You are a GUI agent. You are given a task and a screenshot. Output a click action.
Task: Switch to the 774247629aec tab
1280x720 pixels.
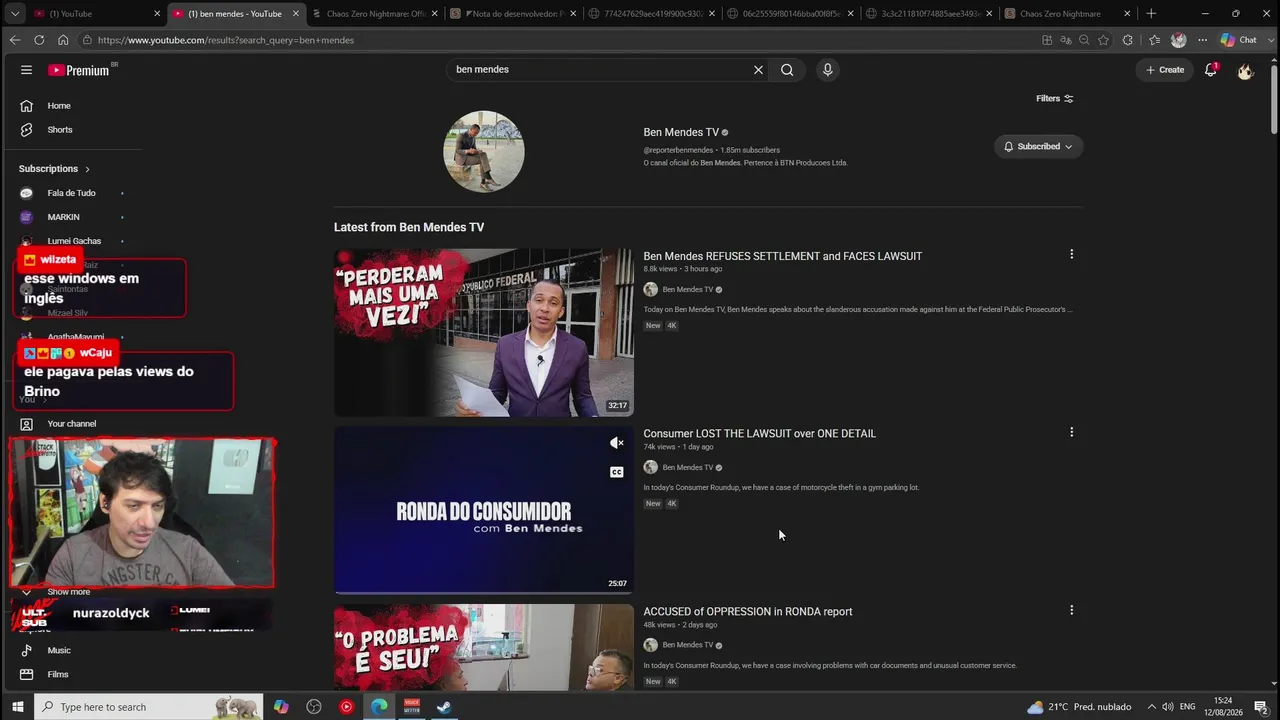tap(651, 14)
